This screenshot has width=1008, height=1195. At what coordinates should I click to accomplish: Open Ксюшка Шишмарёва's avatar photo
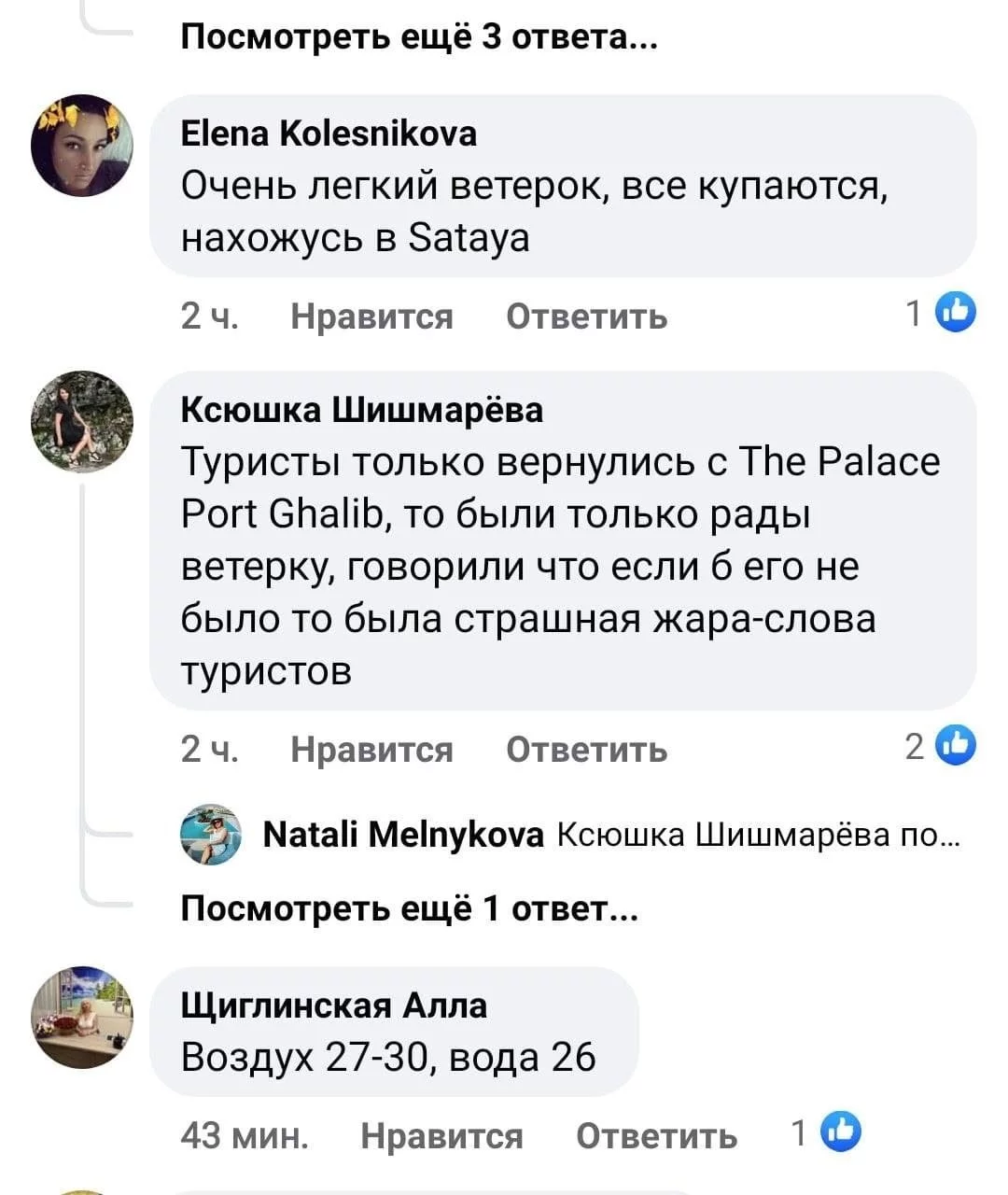click(x=82, y=422)
